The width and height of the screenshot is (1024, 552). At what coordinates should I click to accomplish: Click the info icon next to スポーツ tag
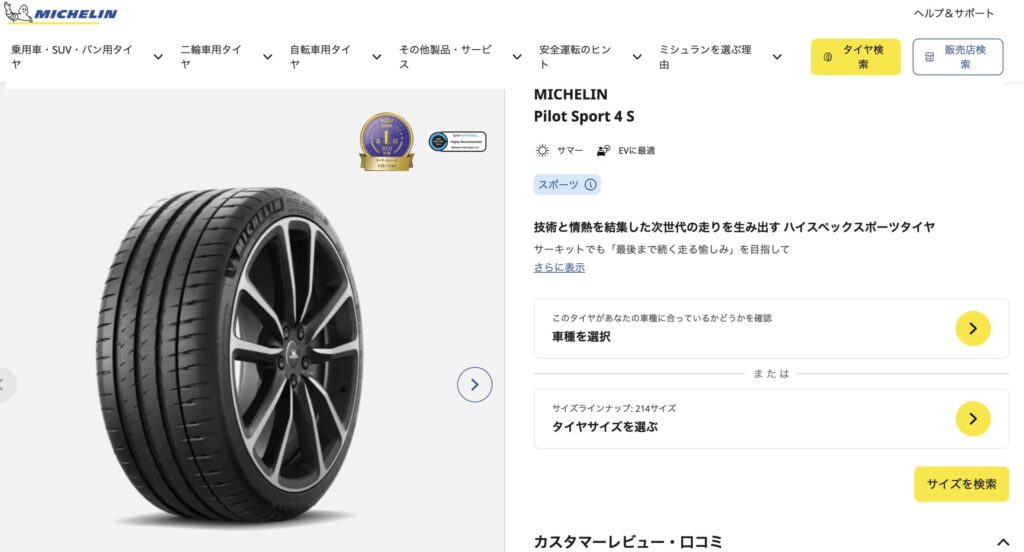[591, 185]
